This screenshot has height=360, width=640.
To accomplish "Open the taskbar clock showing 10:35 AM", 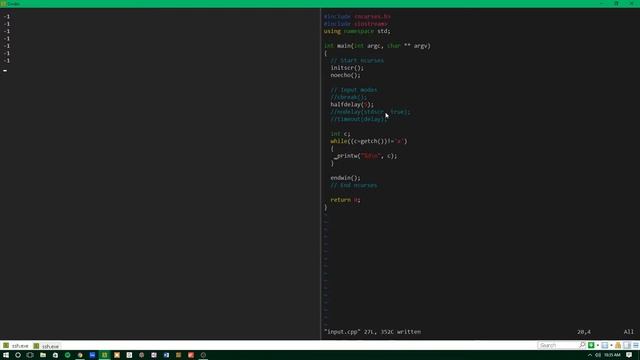I will click(x=612, y=355).
